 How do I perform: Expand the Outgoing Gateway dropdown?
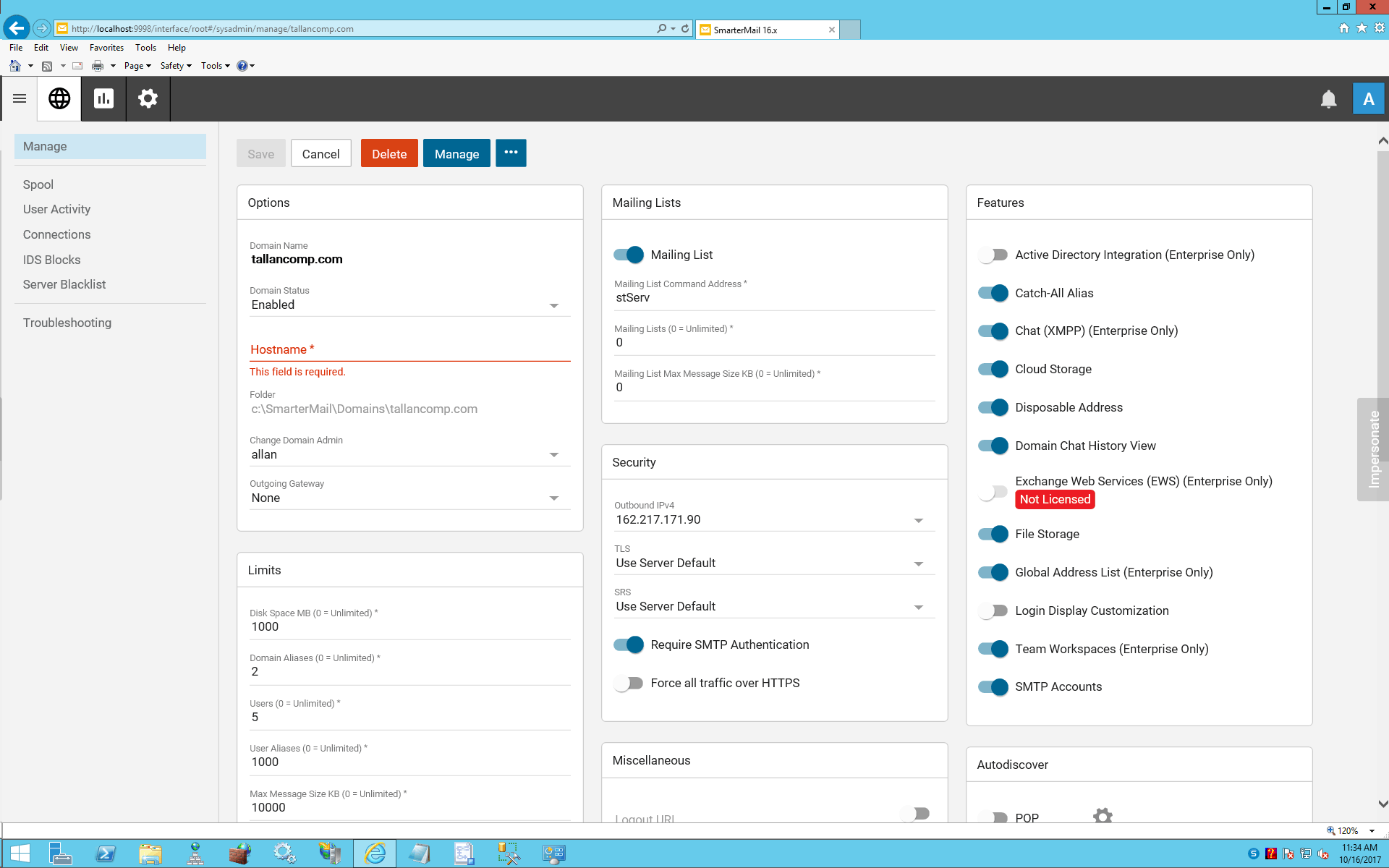click(x=409, y=498)
